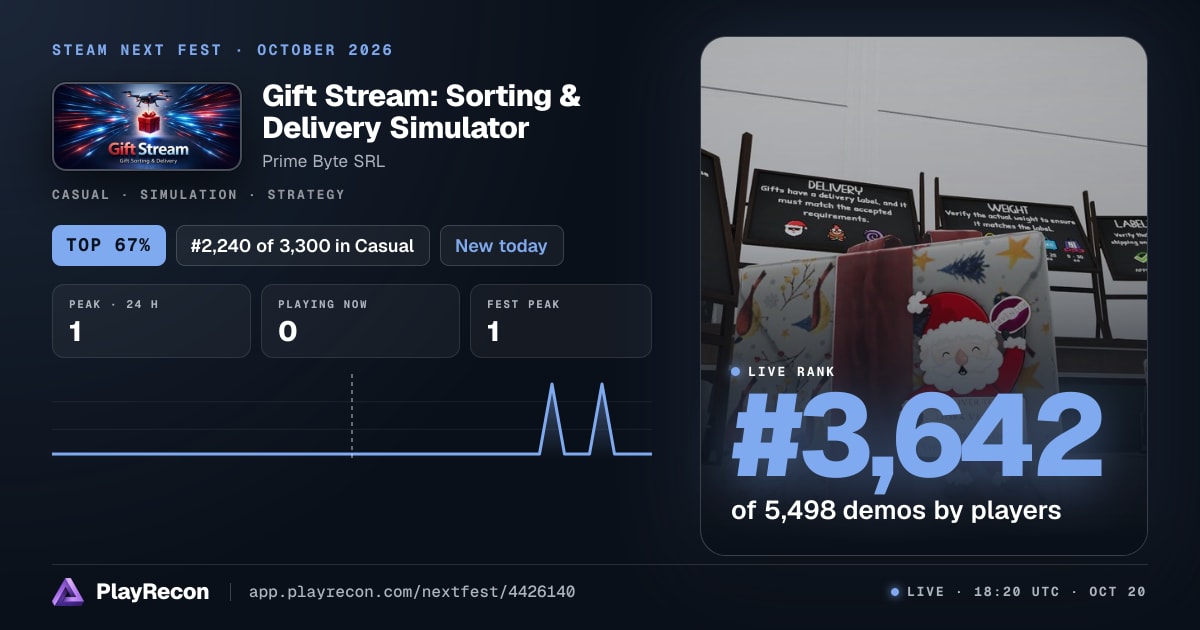Open the large gift box screenshot image
Screen dimensions: 1200x630
(923, 296)
